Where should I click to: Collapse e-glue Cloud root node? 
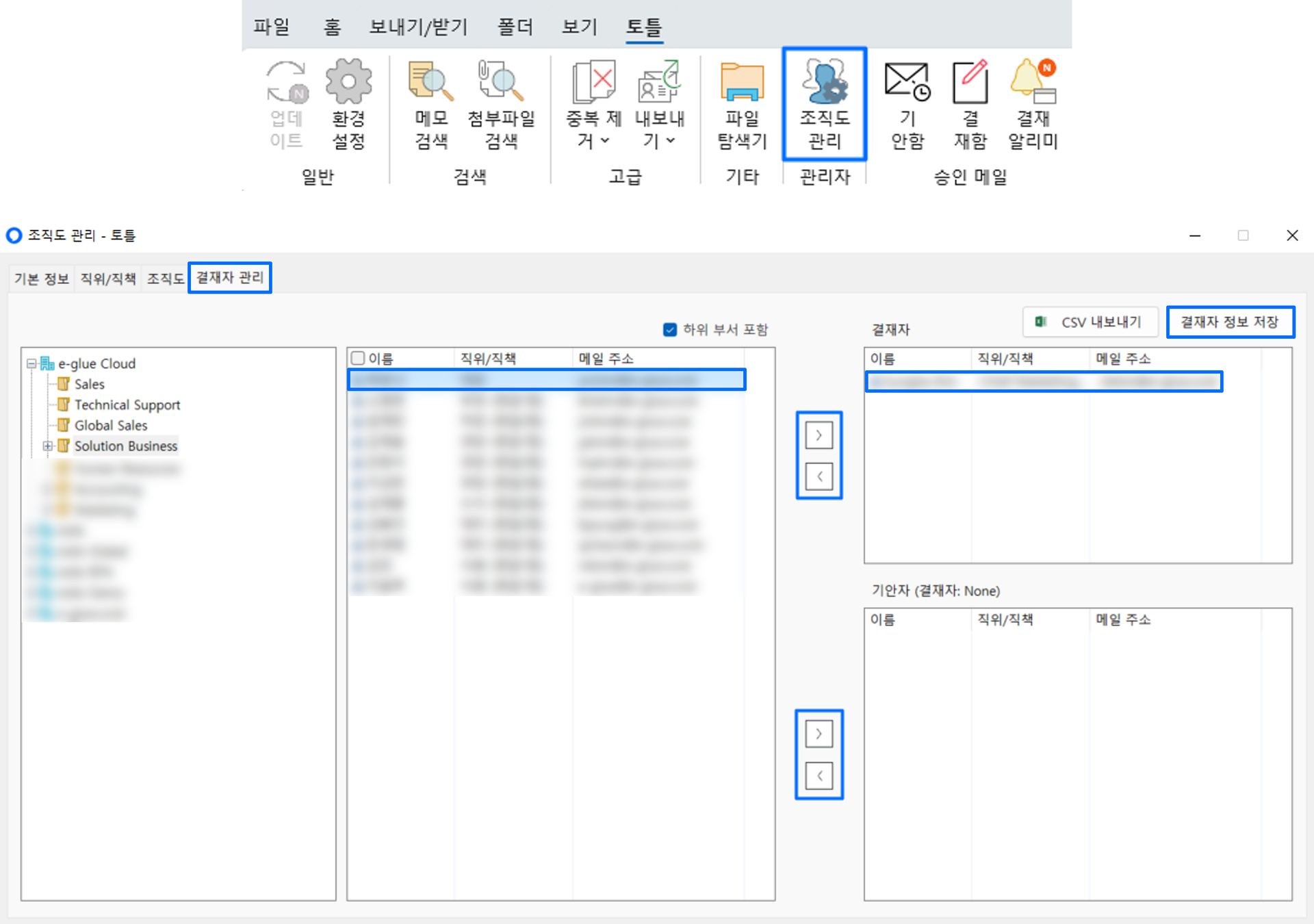(31, 363)
